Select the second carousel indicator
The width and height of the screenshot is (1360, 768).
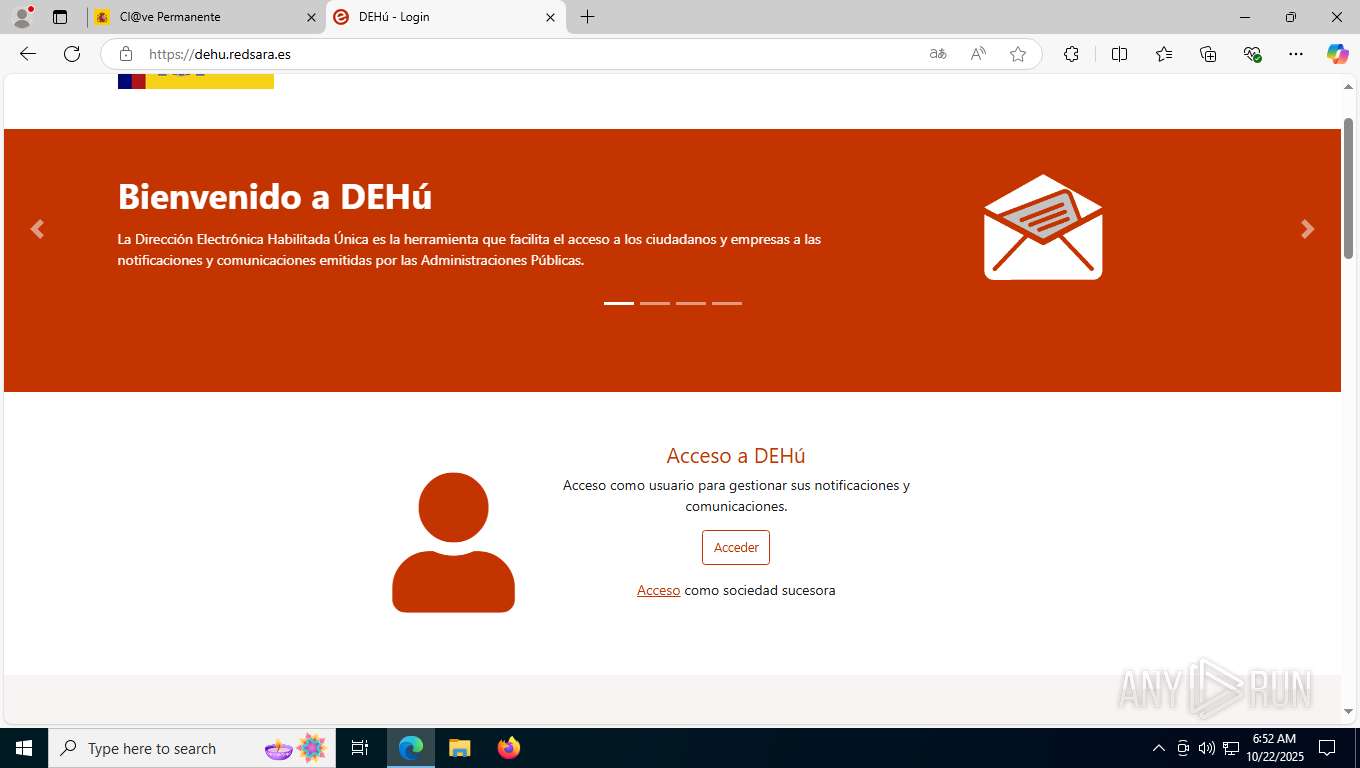click(x=655, y=303)
